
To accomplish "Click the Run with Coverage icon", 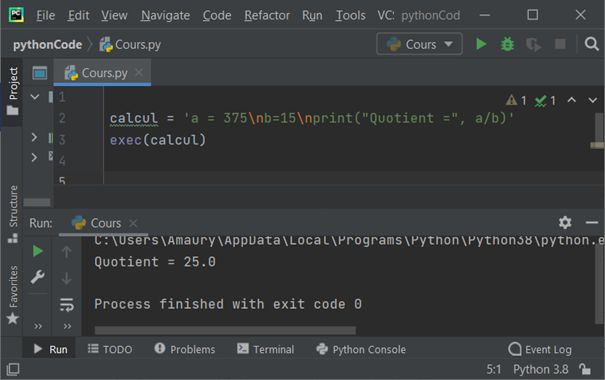I will pyautogui.click(x=533, y=44).
